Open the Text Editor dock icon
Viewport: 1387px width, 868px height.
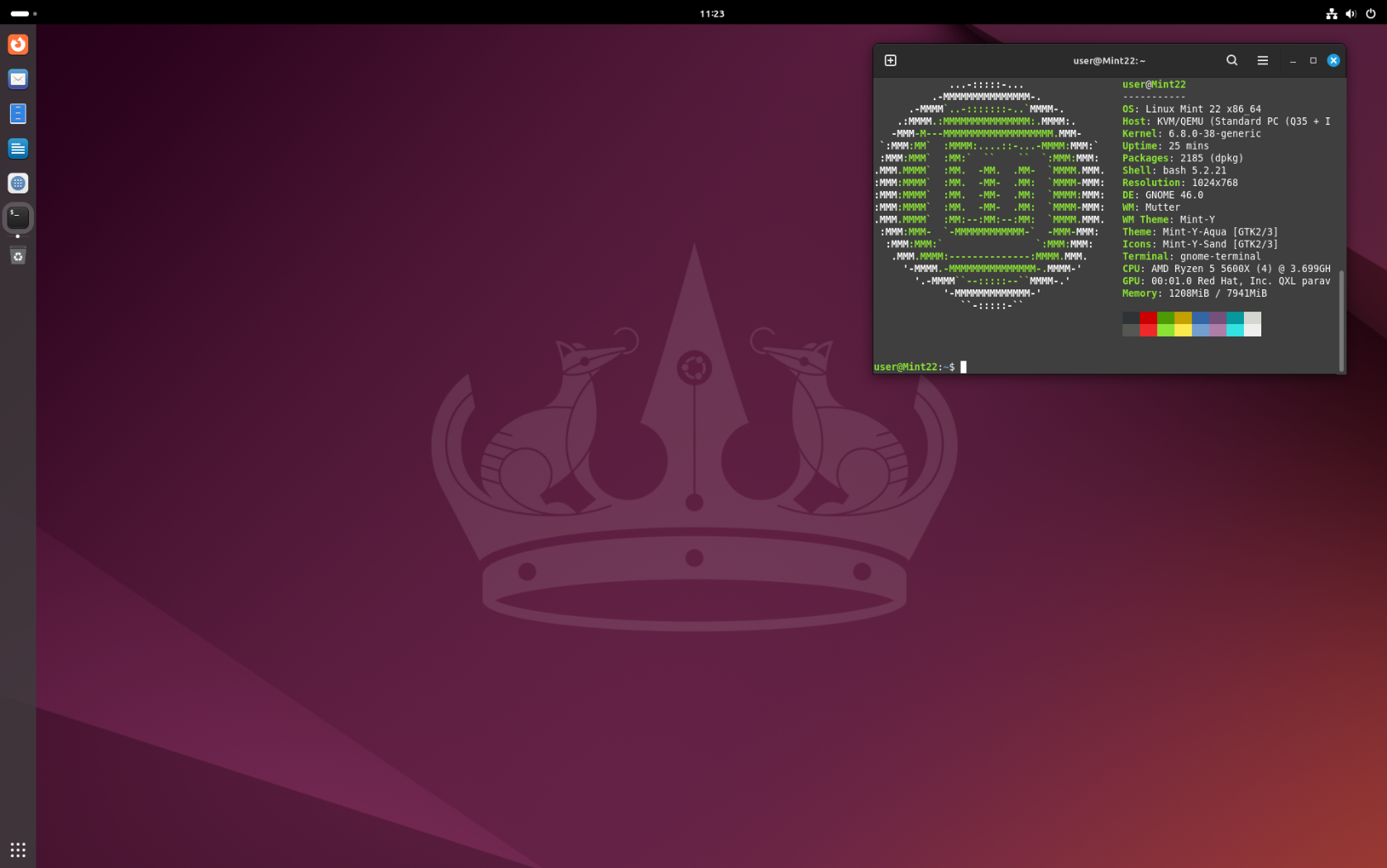point(18,148)
